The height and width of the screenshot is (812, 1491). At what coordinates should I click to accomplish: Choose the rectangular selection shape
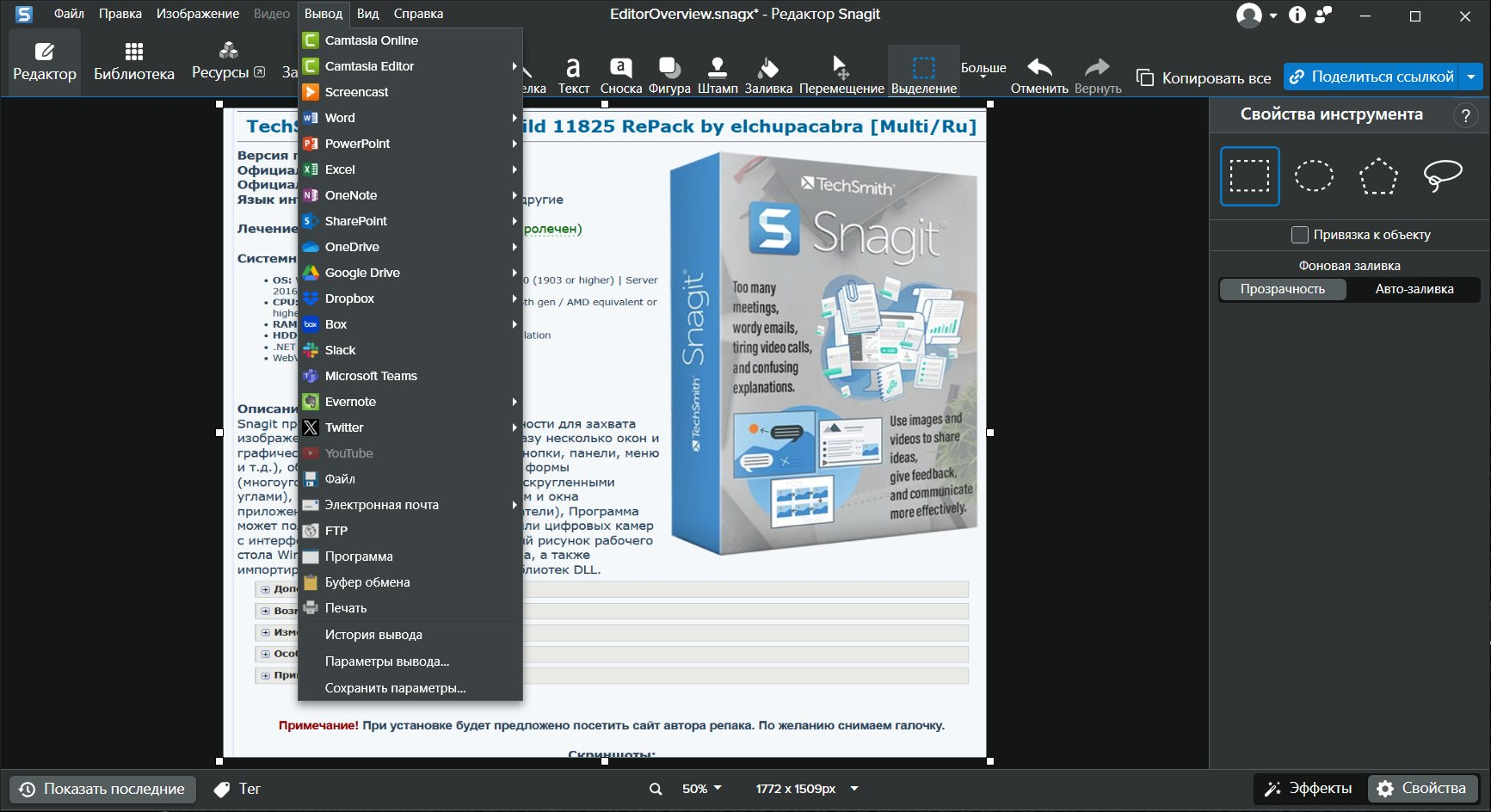[1249, 176]
